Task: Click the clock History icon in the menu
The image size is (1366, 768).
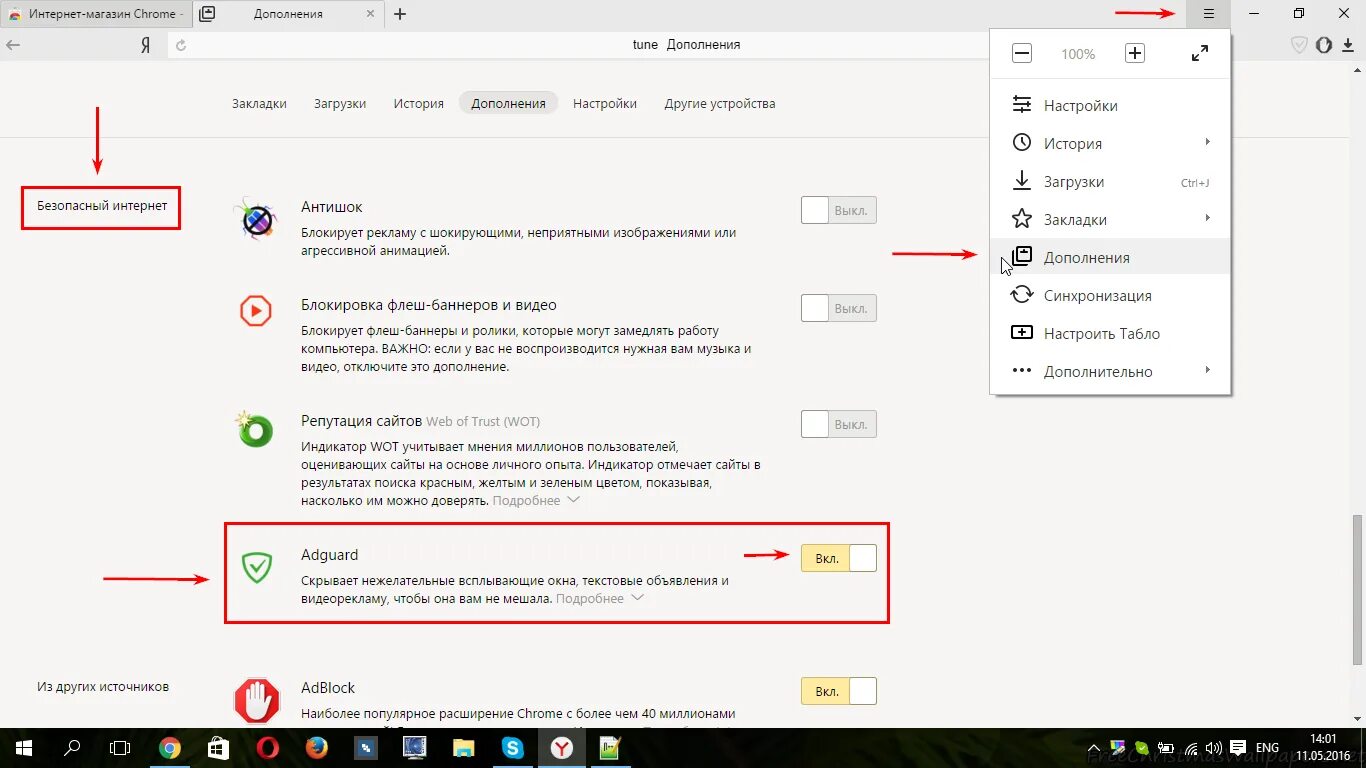Action: [x=1021, y=143]
